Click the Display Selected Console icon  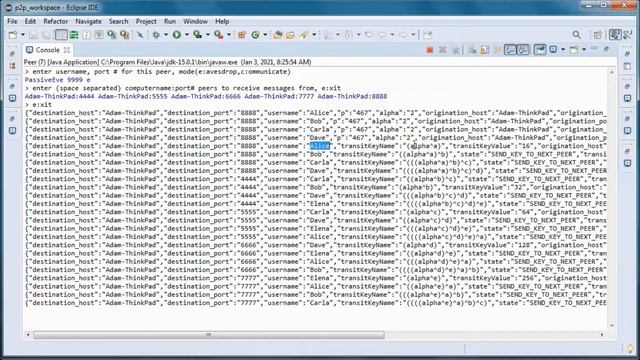point(553,50)
